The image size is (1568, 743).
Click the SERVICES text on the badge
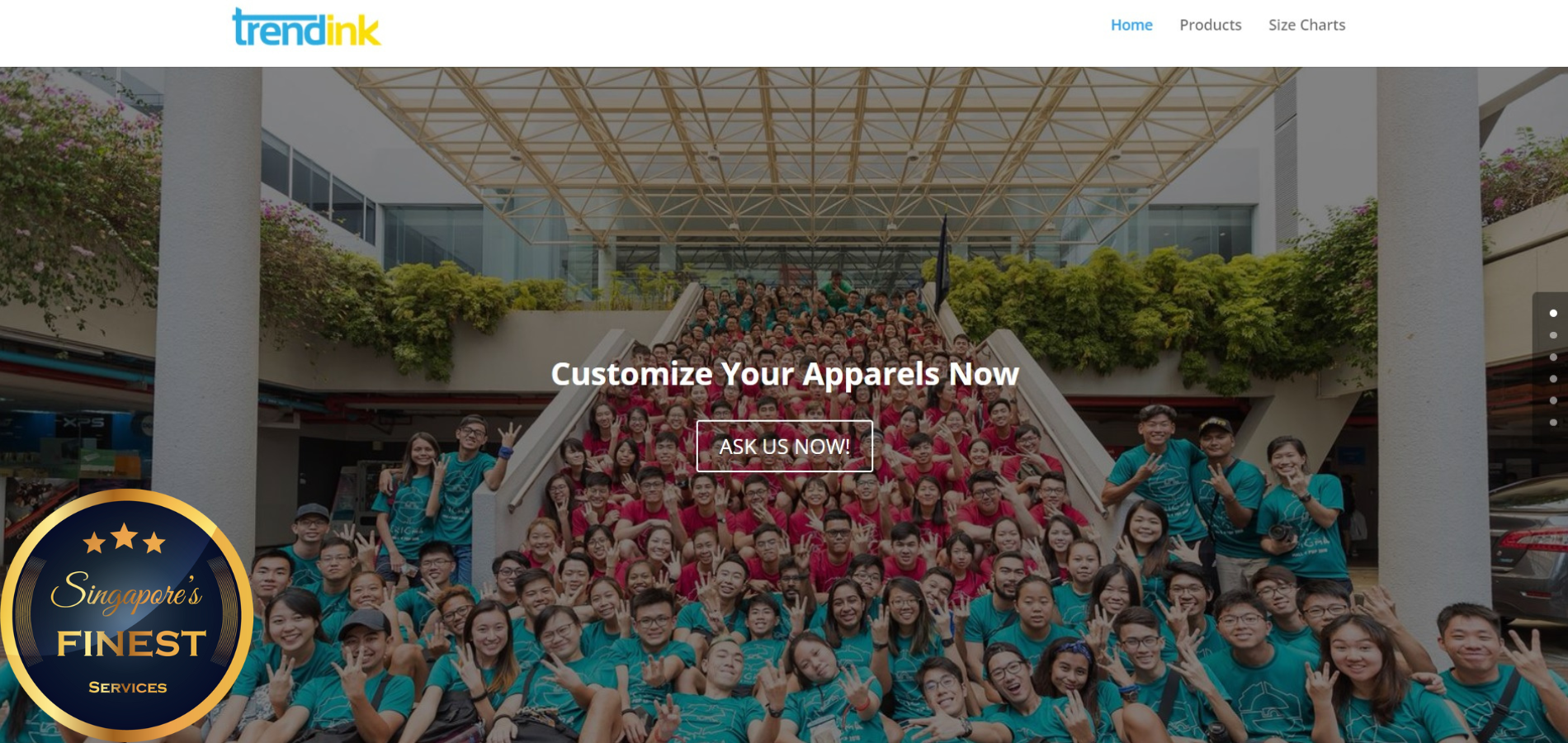(128, 687)
